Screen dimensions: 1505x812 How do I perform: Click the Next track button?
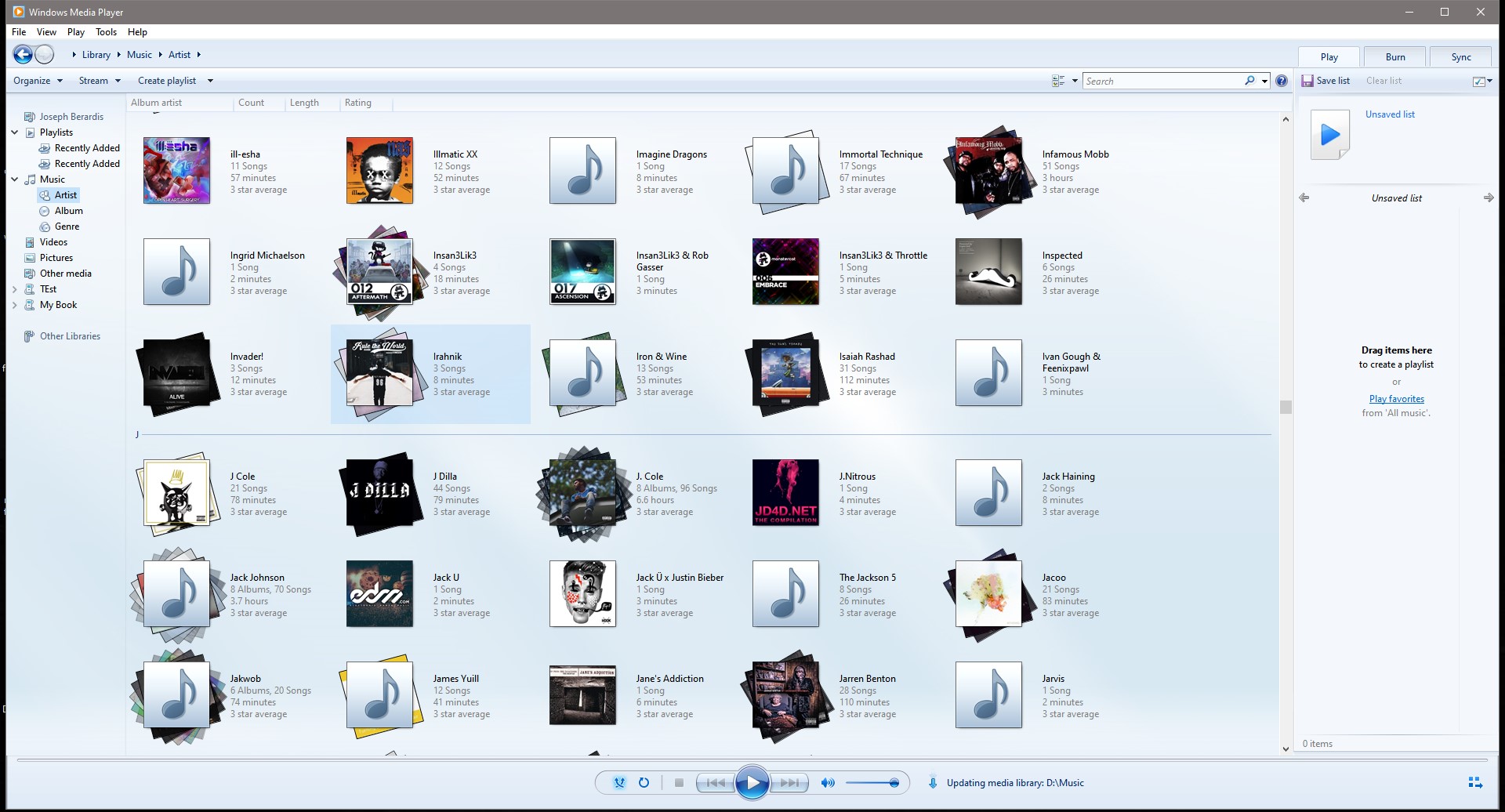789,782
